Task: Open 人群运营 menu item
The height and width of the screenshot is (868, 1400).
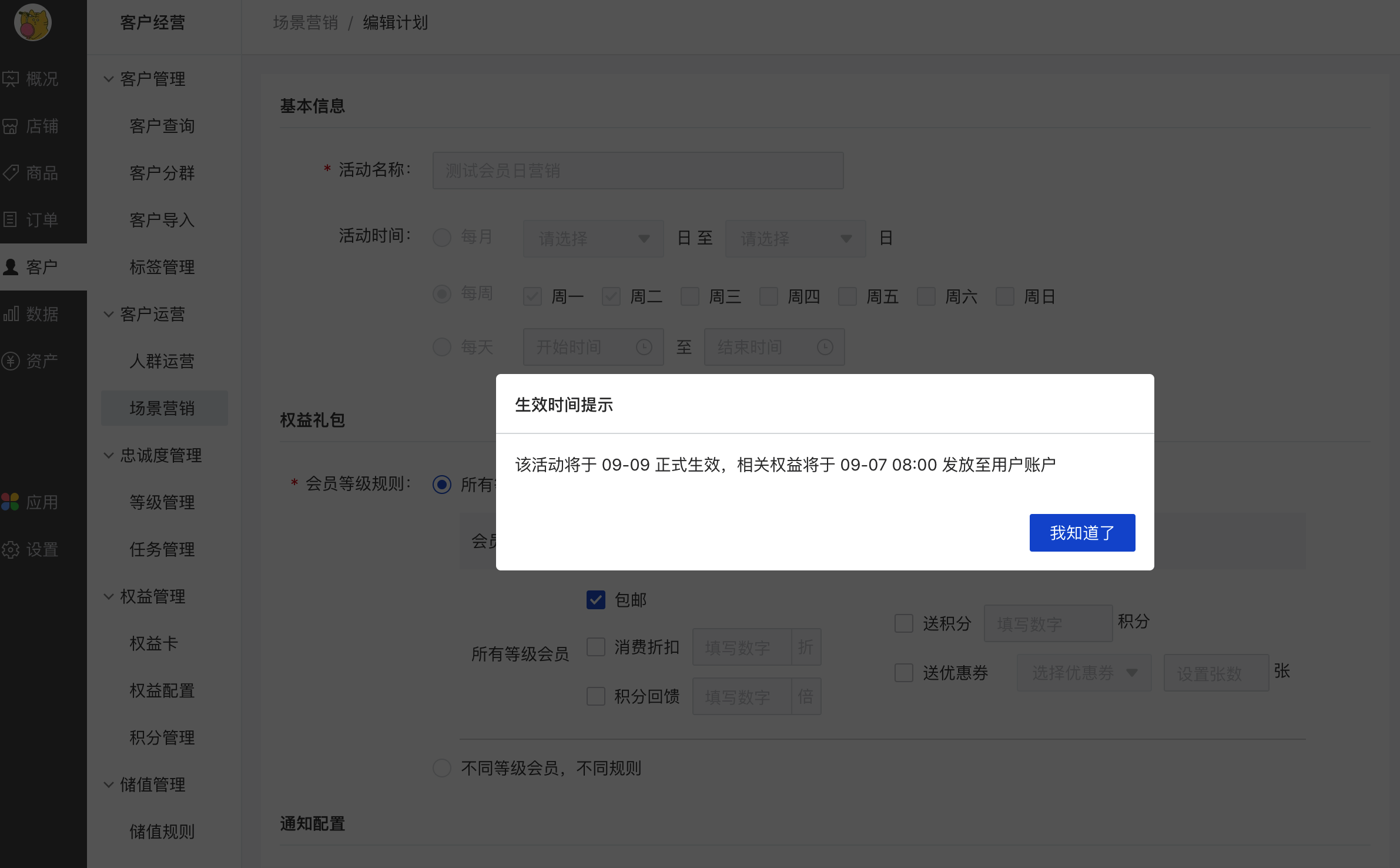Action: (162, 361)
